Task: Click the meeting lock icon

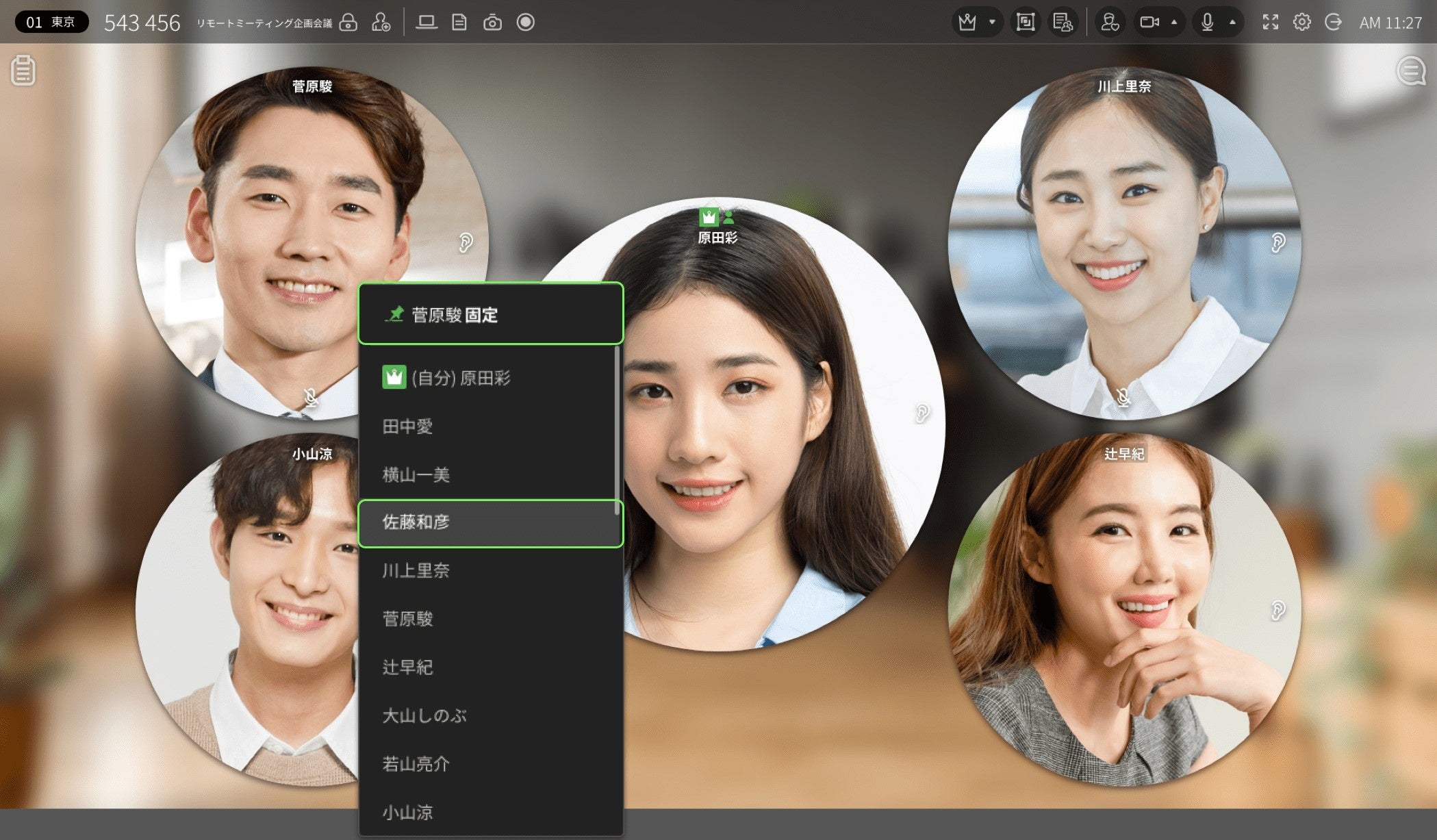Action: pyautogui.click(x=348, y=23)
